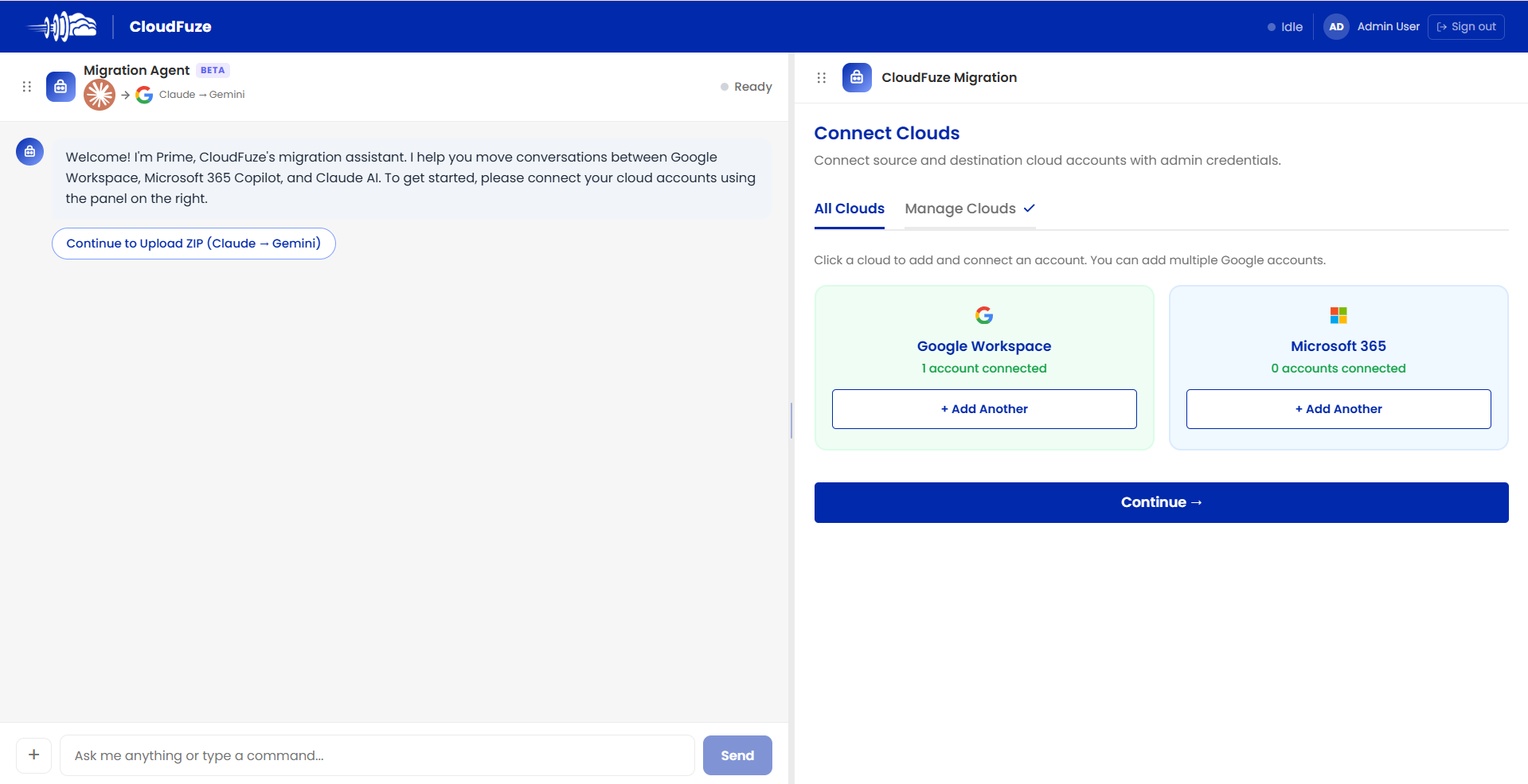1528x784 pixels.
Task: Click the Connect Clouds heading
Action: pyautogui.click(x=886, y=133)
